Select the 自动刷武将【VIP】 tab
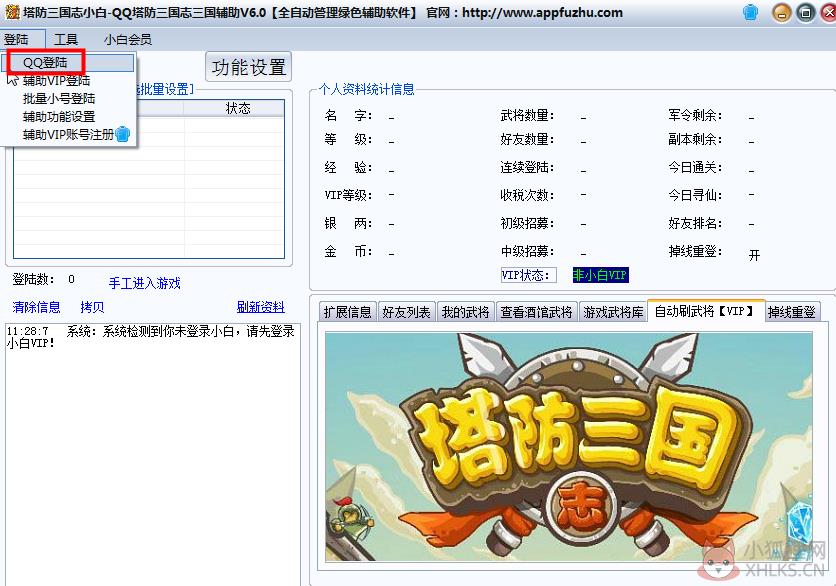 706,311
